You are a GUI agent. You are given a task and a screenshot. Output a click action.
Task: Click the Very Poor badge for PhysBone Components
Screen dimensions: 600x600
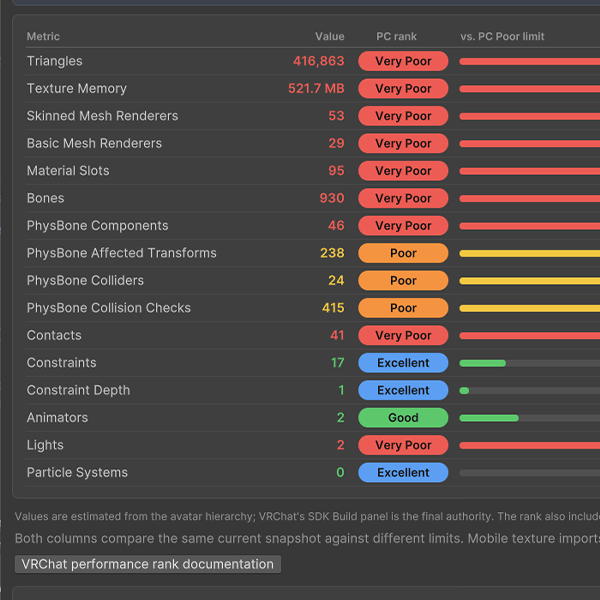403,226
